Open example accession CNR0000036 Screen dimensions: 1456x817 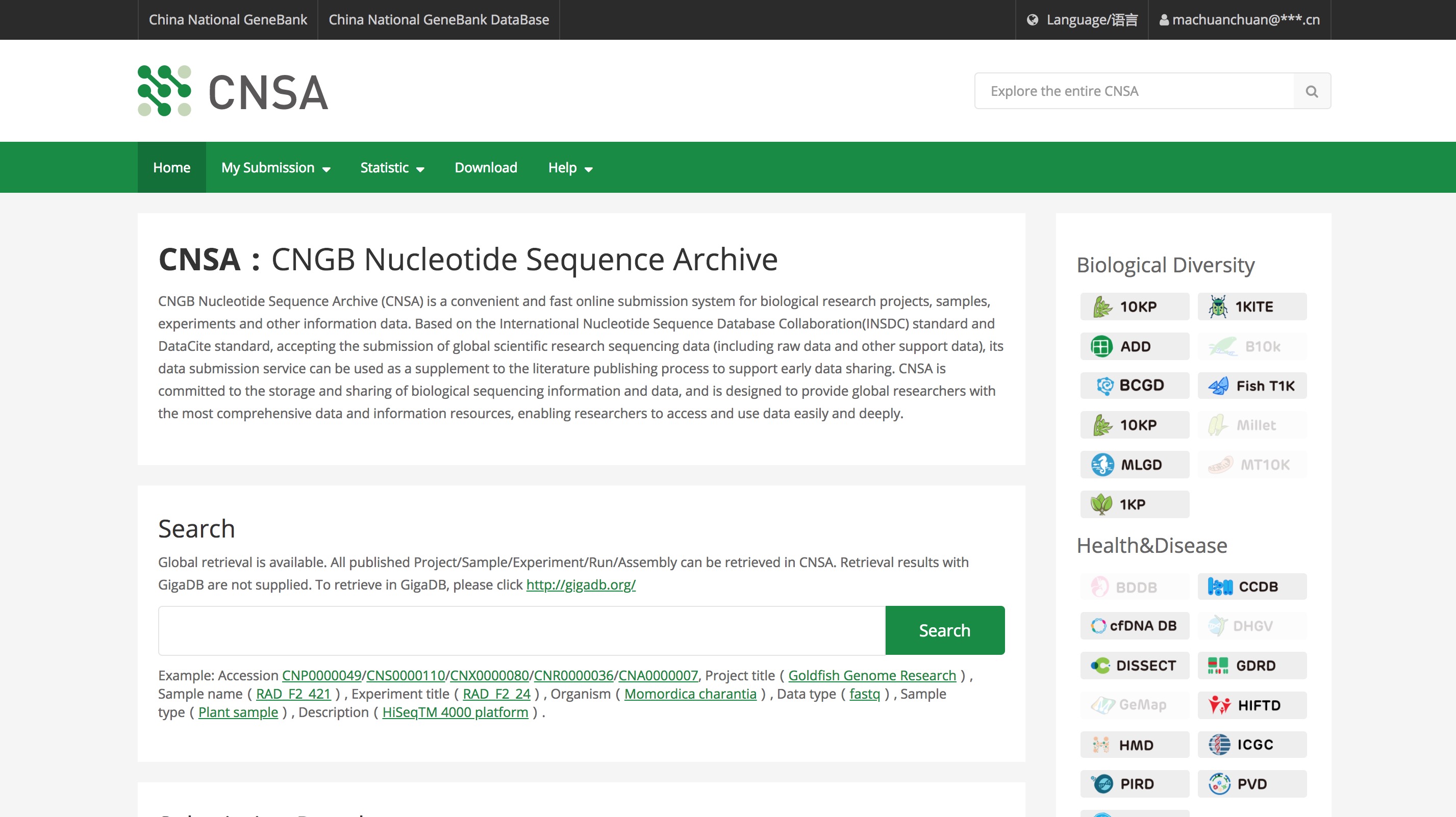pos(574,676)
